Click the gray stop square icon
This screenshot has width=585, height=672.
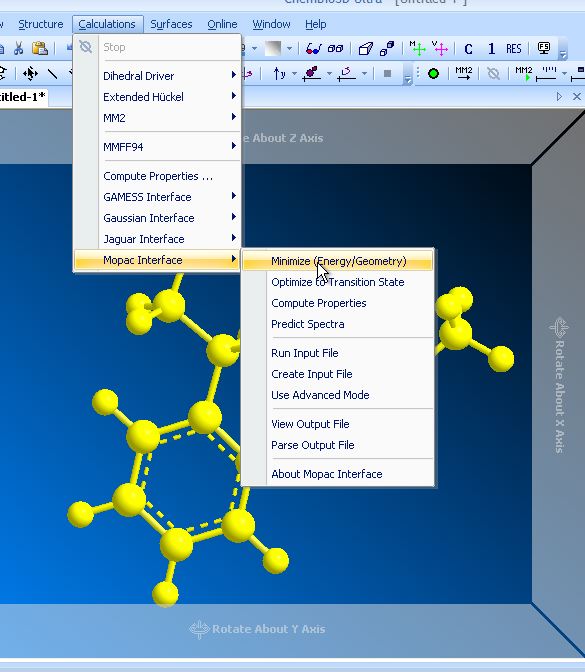pos(387,74)
